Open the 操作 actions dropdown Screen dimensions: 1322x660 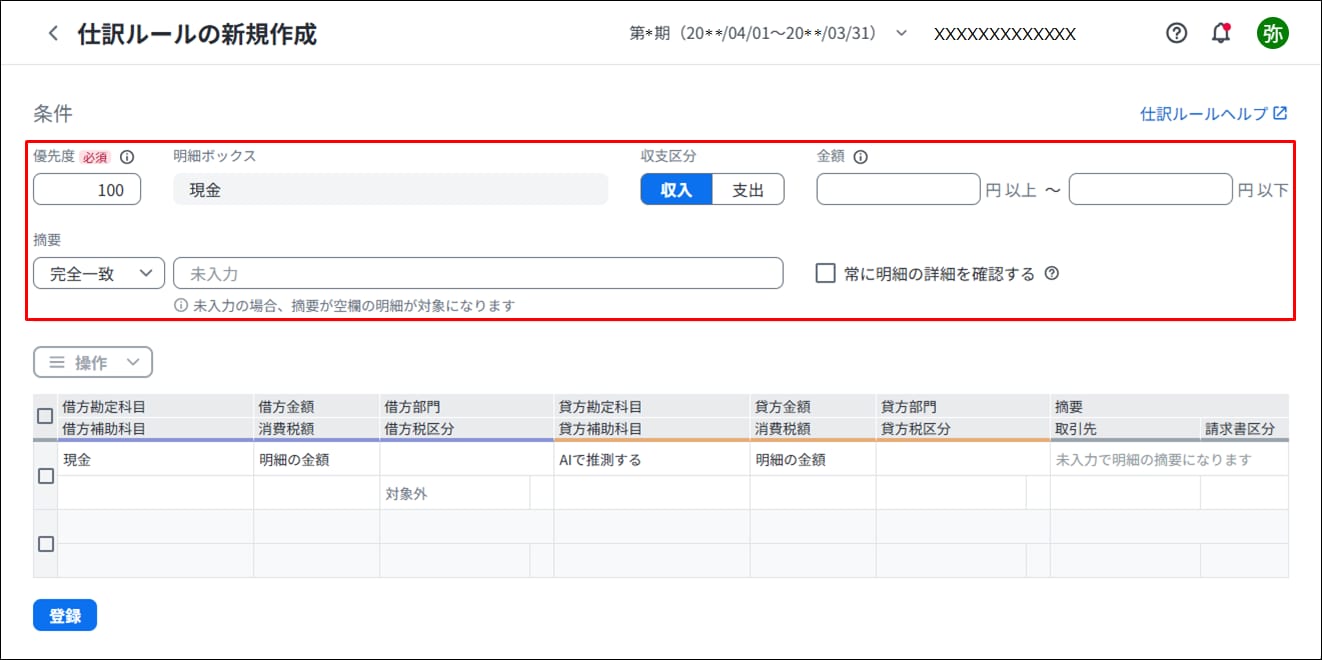(93, 362)
